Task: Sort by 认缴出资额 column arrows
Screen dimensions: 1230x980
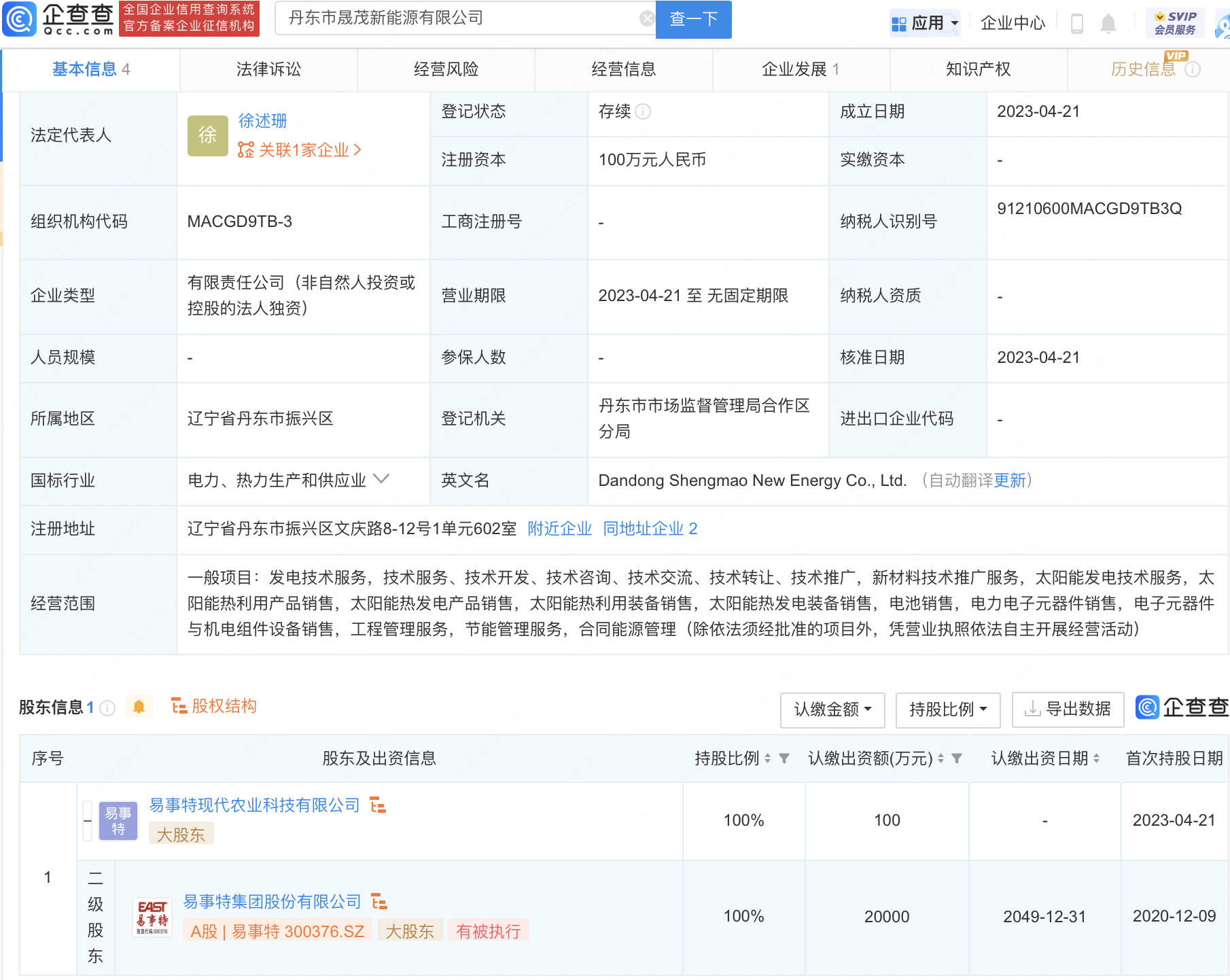Action: [941, 758]
